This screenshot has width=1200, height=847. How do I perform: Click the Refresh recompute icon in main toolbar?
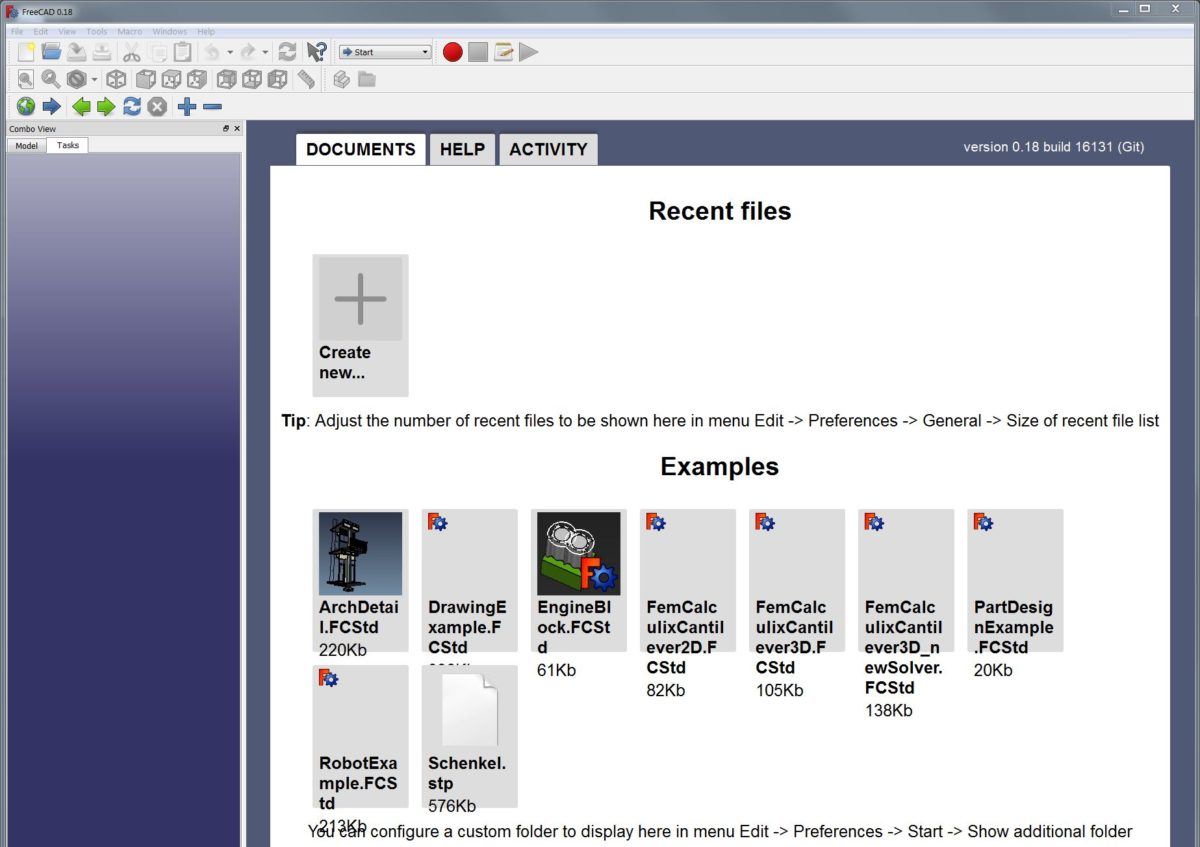pos(287,52)
